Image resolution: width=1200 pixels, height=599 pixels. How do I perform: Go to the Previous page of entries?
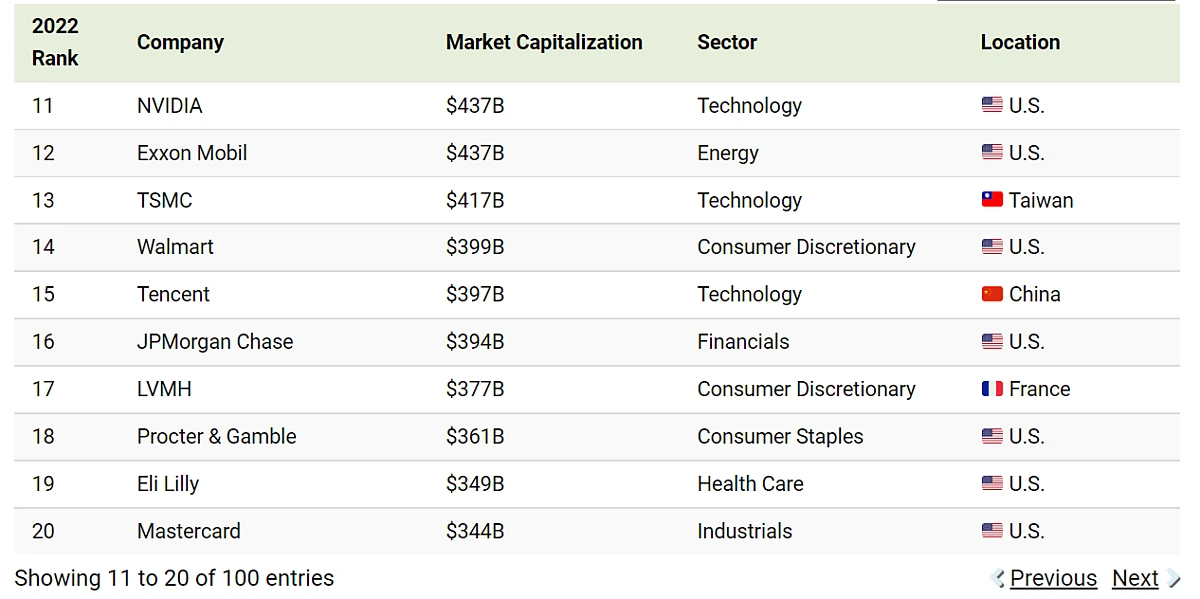coord(1053,578)
